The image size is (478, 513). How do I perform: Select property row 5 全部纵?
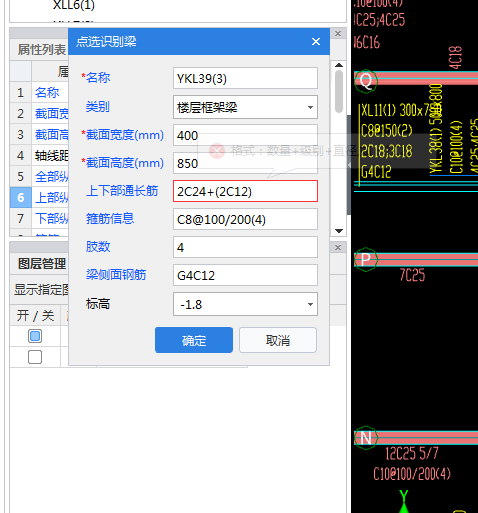39,176
